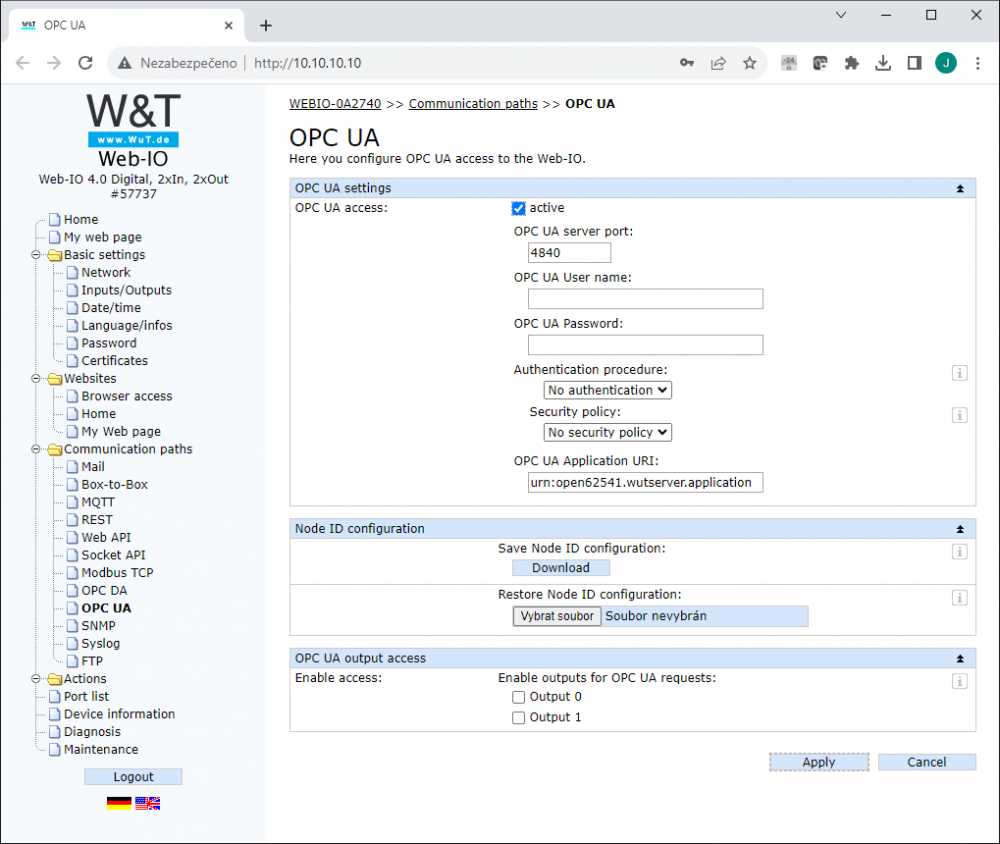Collapse the Websites tree folder
The width and height of the screenshot is (1000, 844).
pyautogui.click(x=36, y=378)
